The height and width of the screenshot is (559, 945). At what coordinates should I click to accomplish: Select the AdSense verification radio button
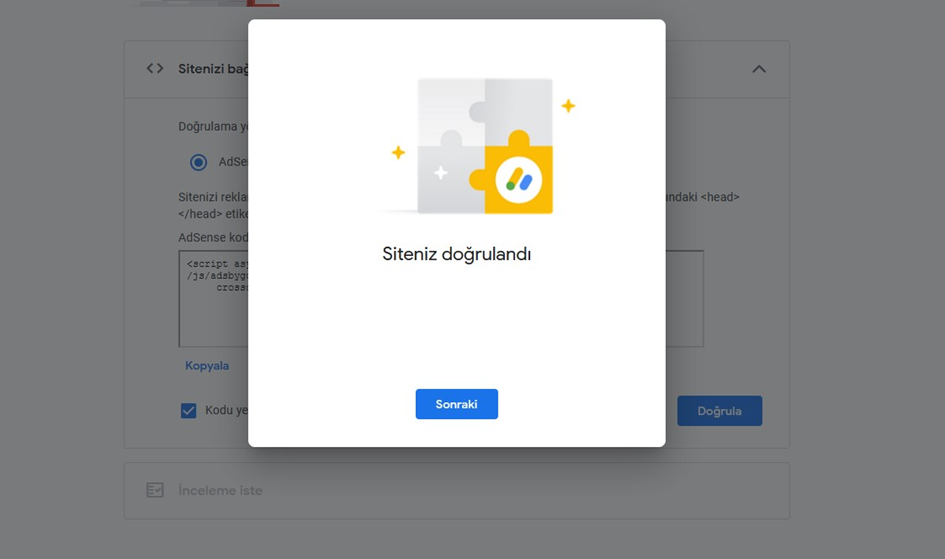coord(198,162)
